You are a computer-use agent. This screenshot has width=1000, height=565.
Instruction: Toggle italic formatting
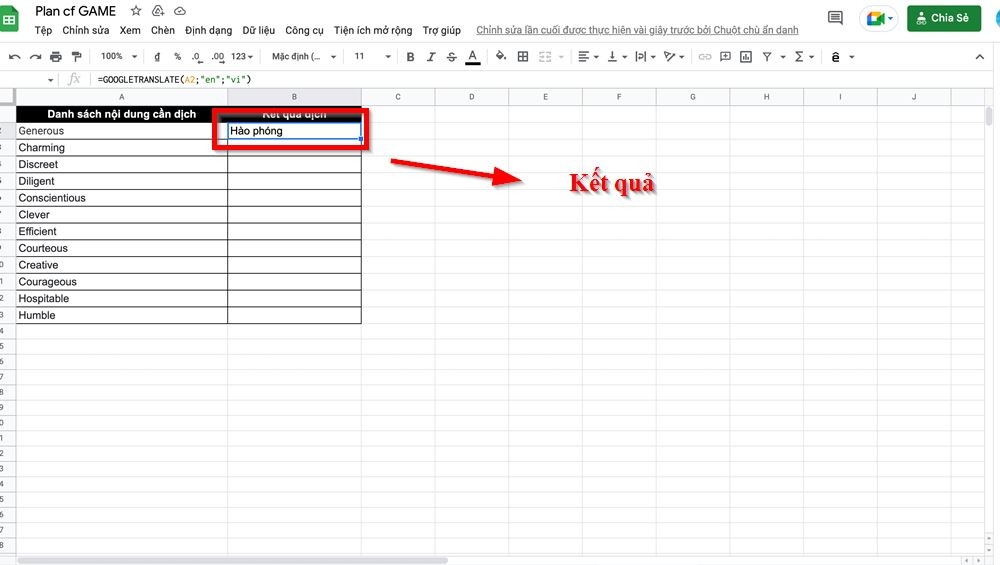pos(430,57)
